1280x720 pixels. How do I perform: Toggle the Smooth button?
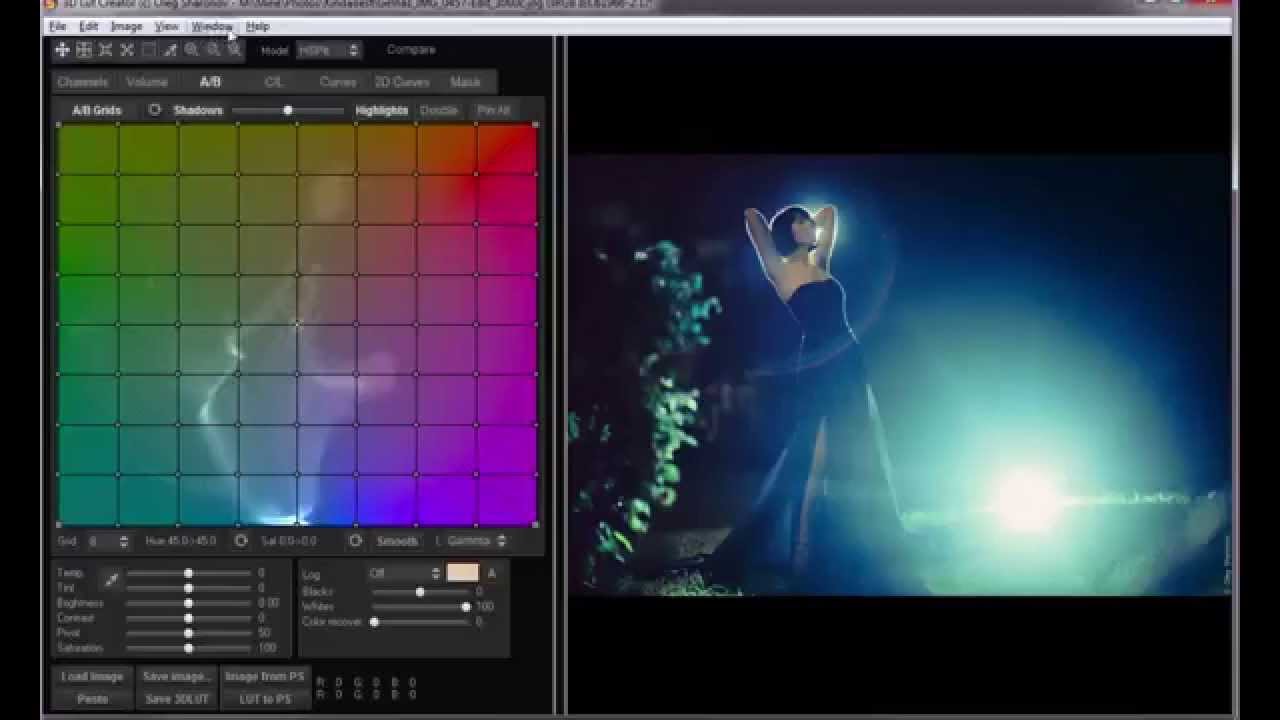(397, 541)
